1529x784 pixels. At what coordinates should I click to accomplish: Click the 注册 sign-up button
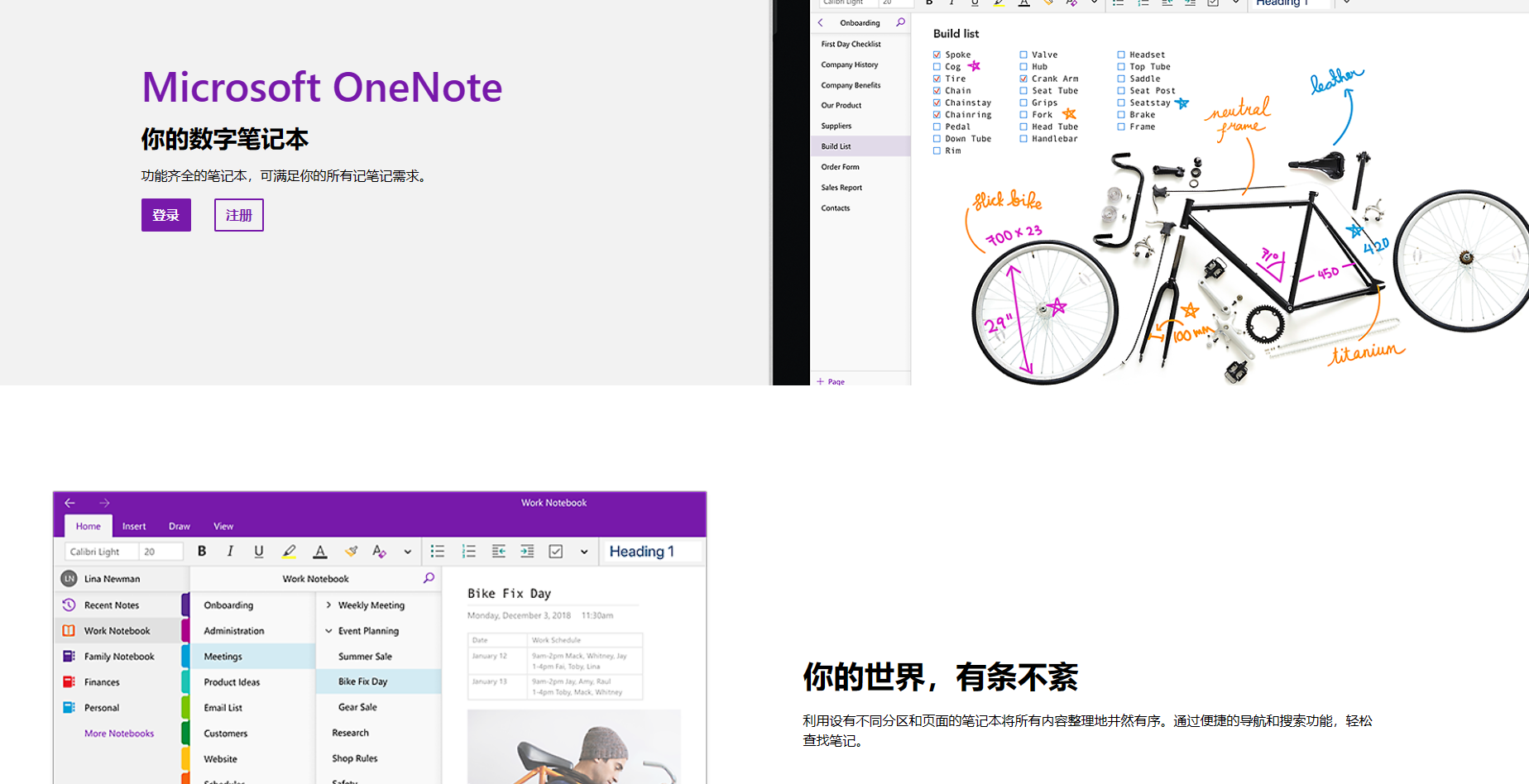pos(239,215)
